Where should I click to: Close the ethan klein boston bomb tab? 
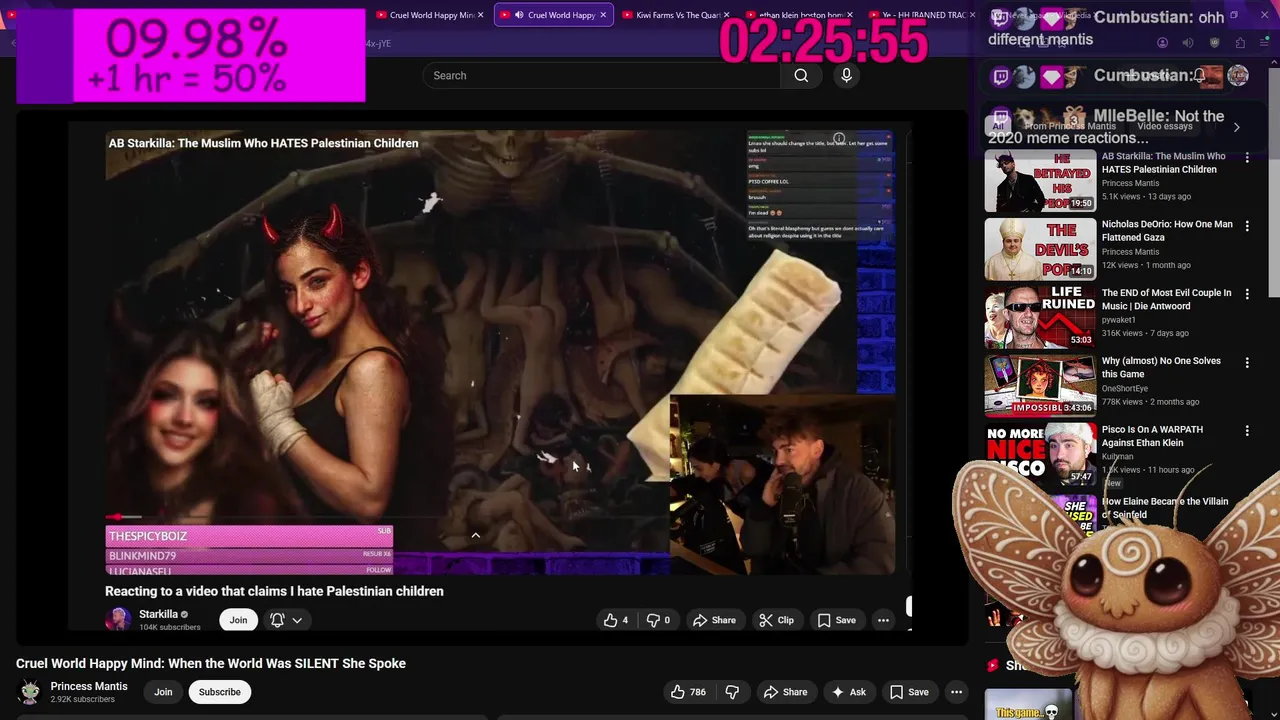click(x=850, y=15)
